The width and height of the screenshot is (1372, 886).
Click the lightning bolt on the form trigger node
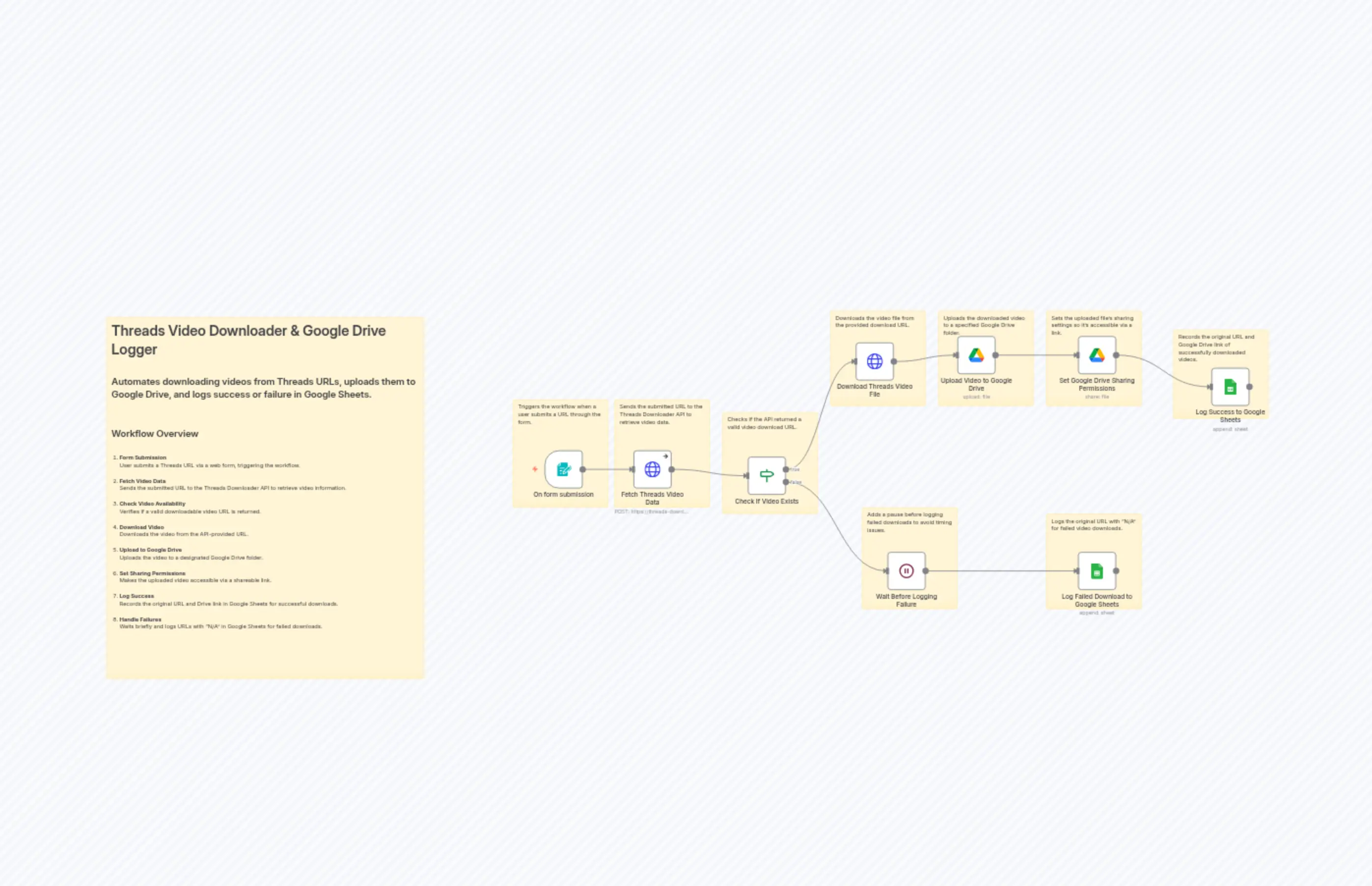point(534,468)
